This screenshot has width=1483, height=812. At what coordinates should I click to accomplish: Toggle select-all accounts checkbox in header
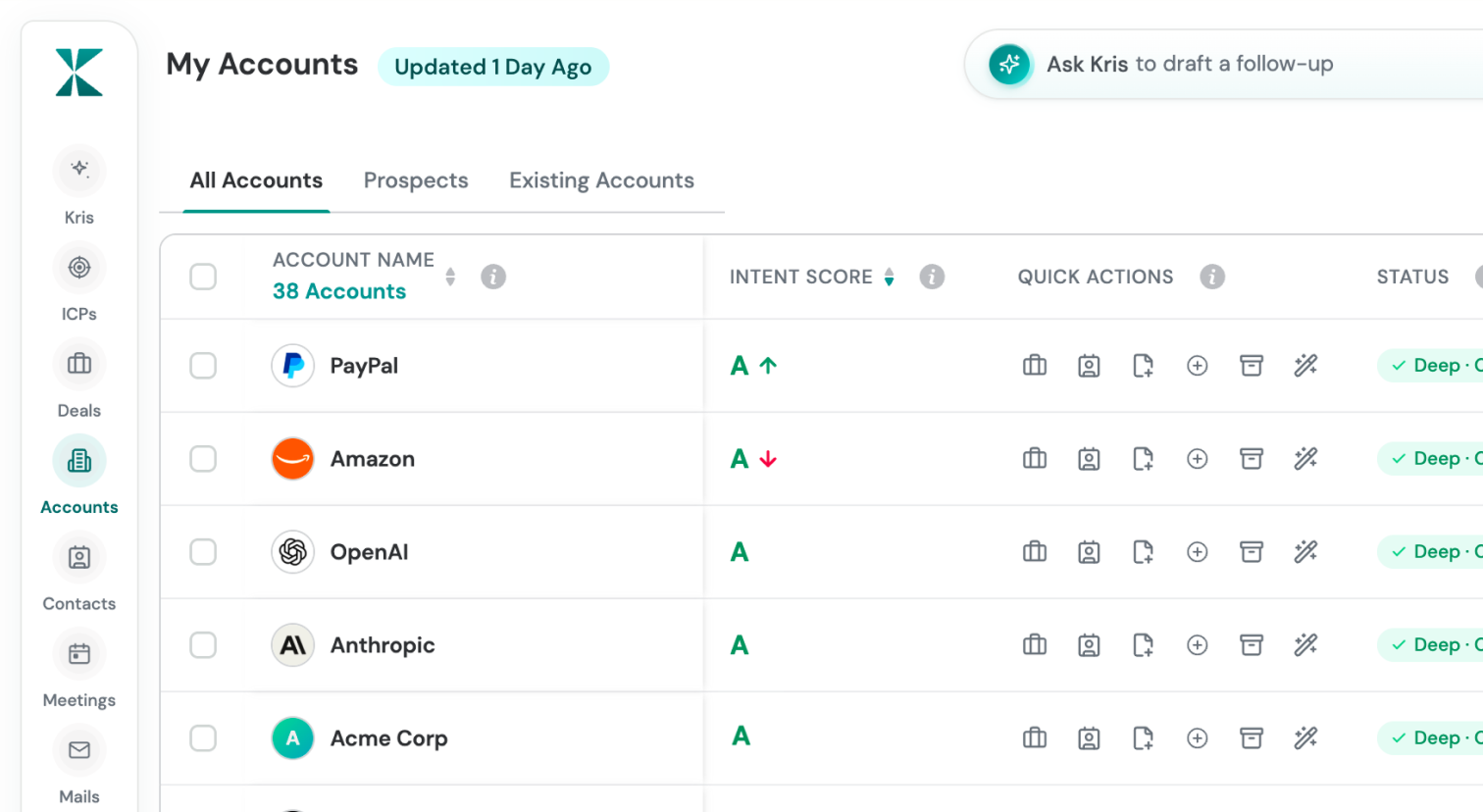pyautogui.click(x=203, y=277)
